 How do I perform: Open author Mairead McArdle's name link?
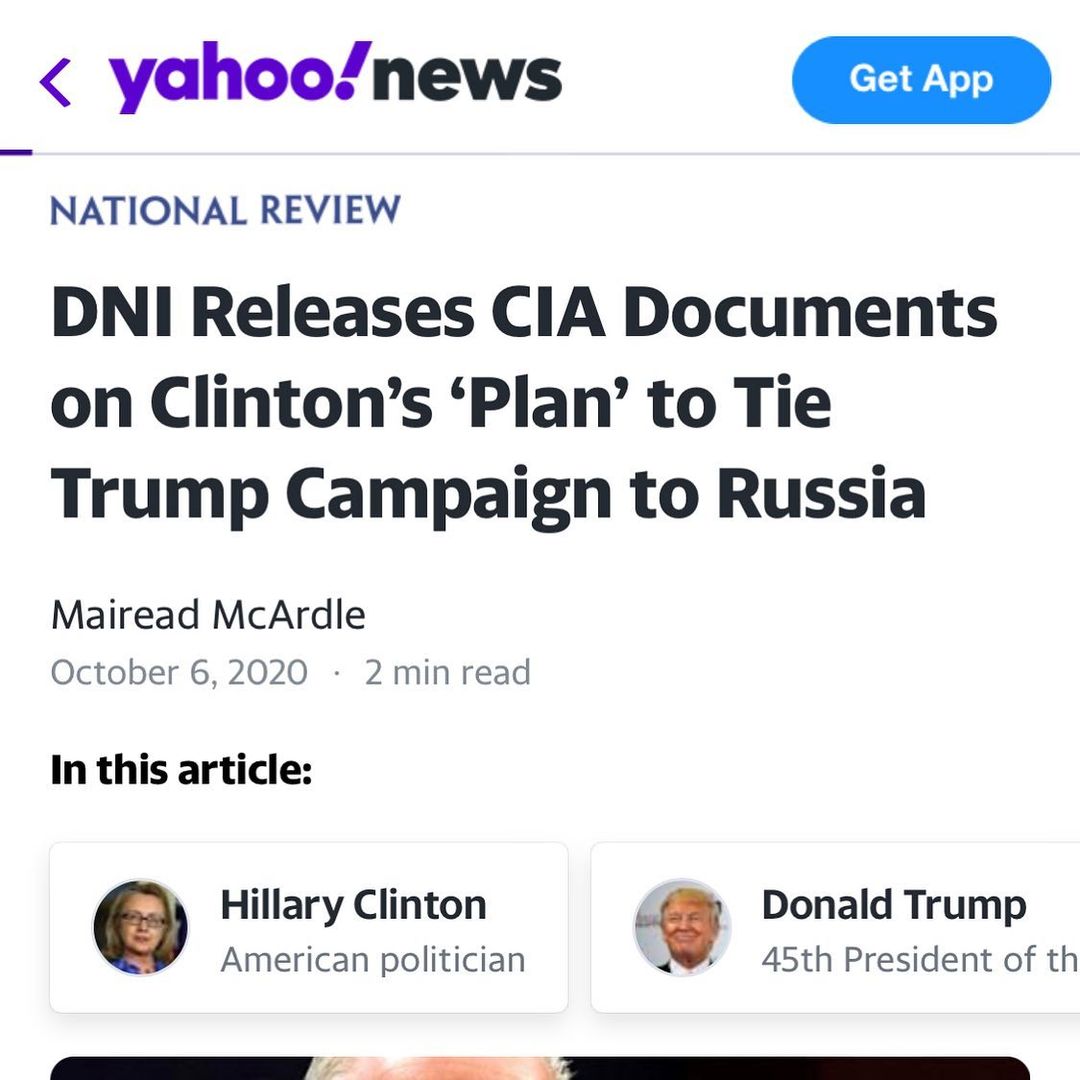[208, 614]
